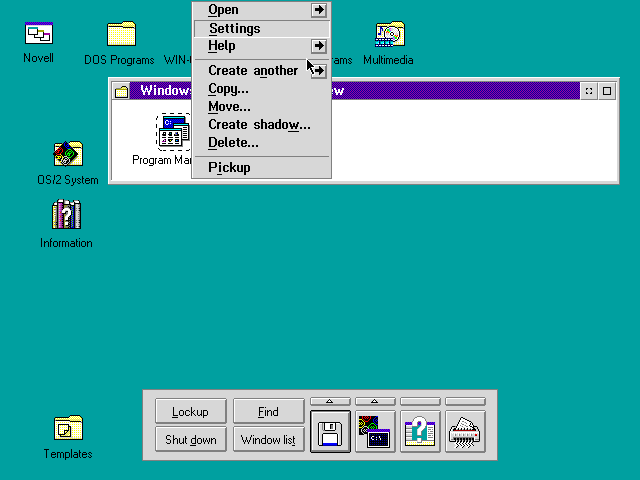Open the drawer above the help icon
The image size is (640, 480).
(x=420, y=401)
